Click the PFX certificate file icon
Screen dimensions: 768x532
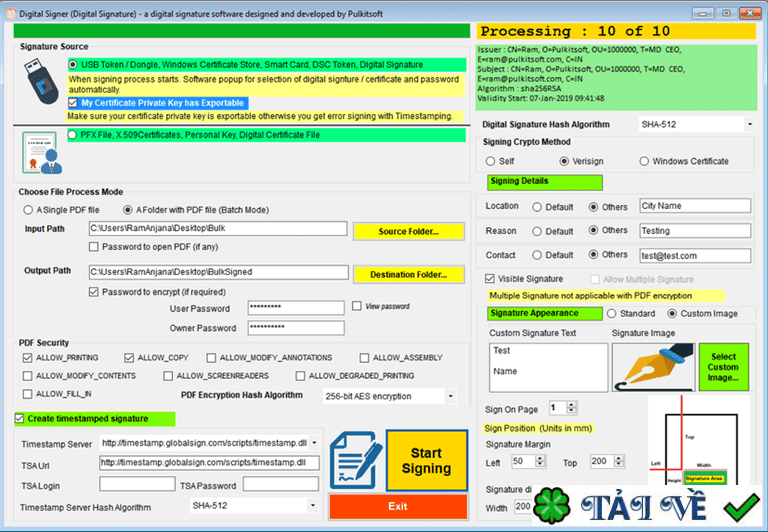(42, 152)
